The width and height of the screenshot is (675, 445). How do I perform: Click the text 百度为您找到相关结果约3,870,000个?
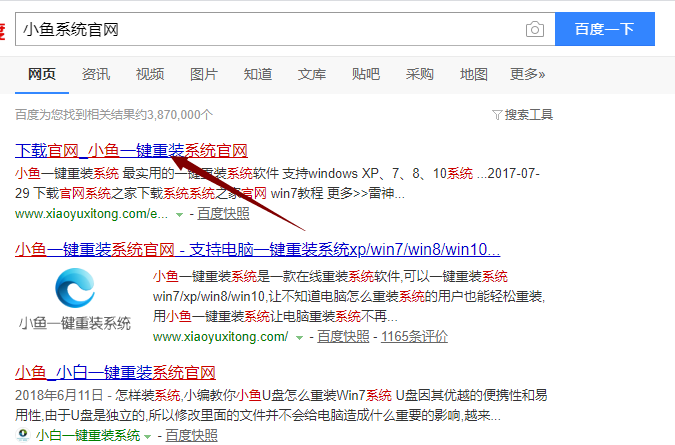(x=114, y=114)
